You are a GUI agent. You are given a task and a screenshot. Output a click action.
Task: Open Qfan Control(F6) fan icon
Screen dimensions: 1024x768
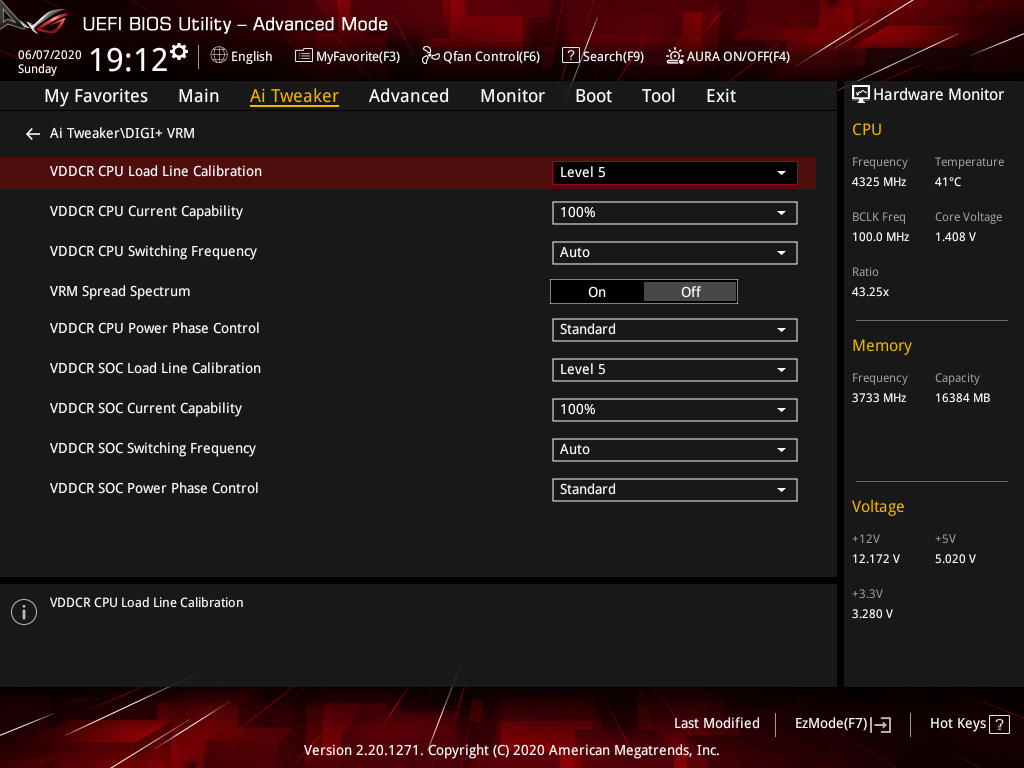point(430,56)
